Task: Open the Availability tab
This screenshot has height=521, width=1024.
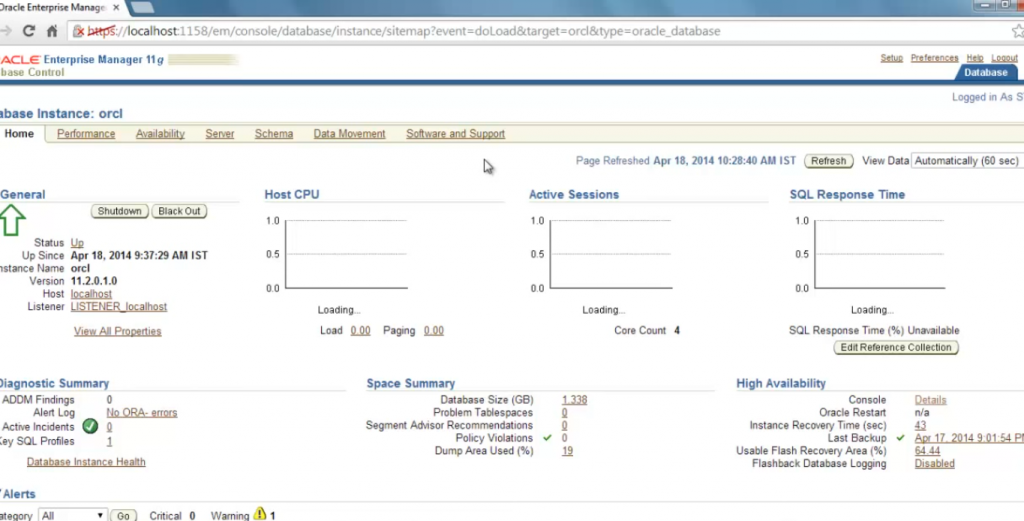Action: (x=160, y=134)
